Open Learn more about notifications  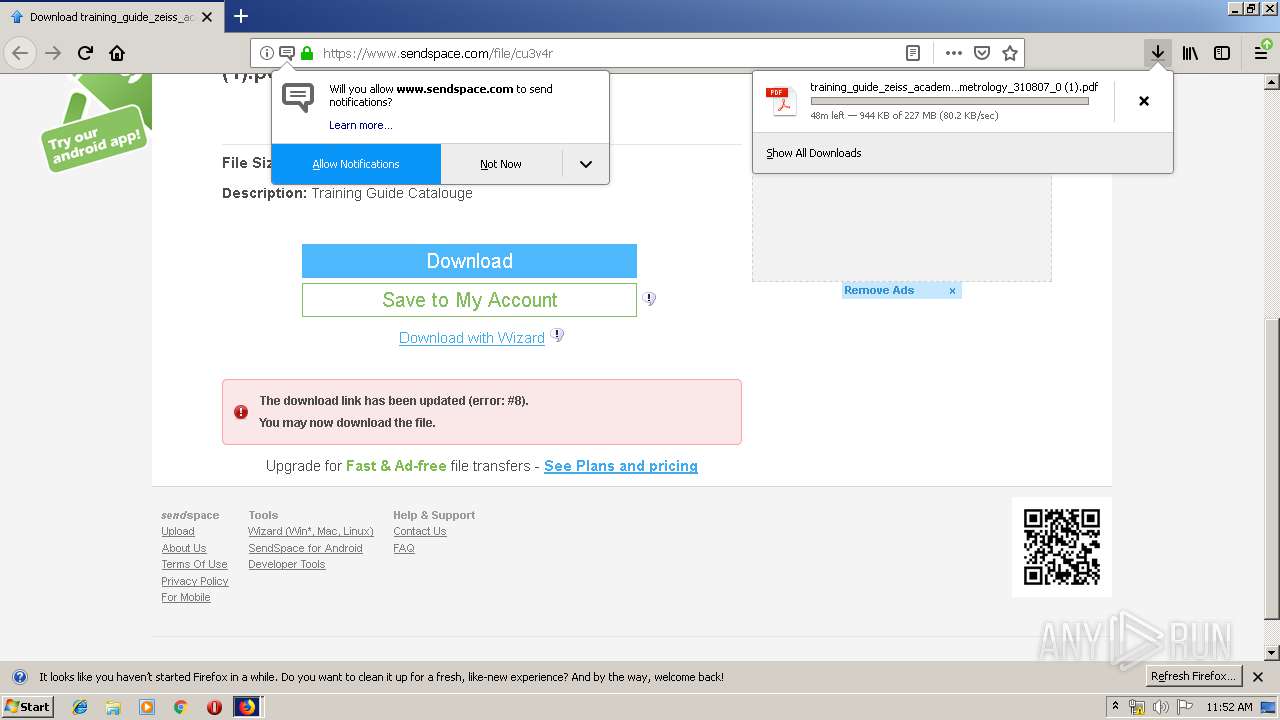pos(360,125)
